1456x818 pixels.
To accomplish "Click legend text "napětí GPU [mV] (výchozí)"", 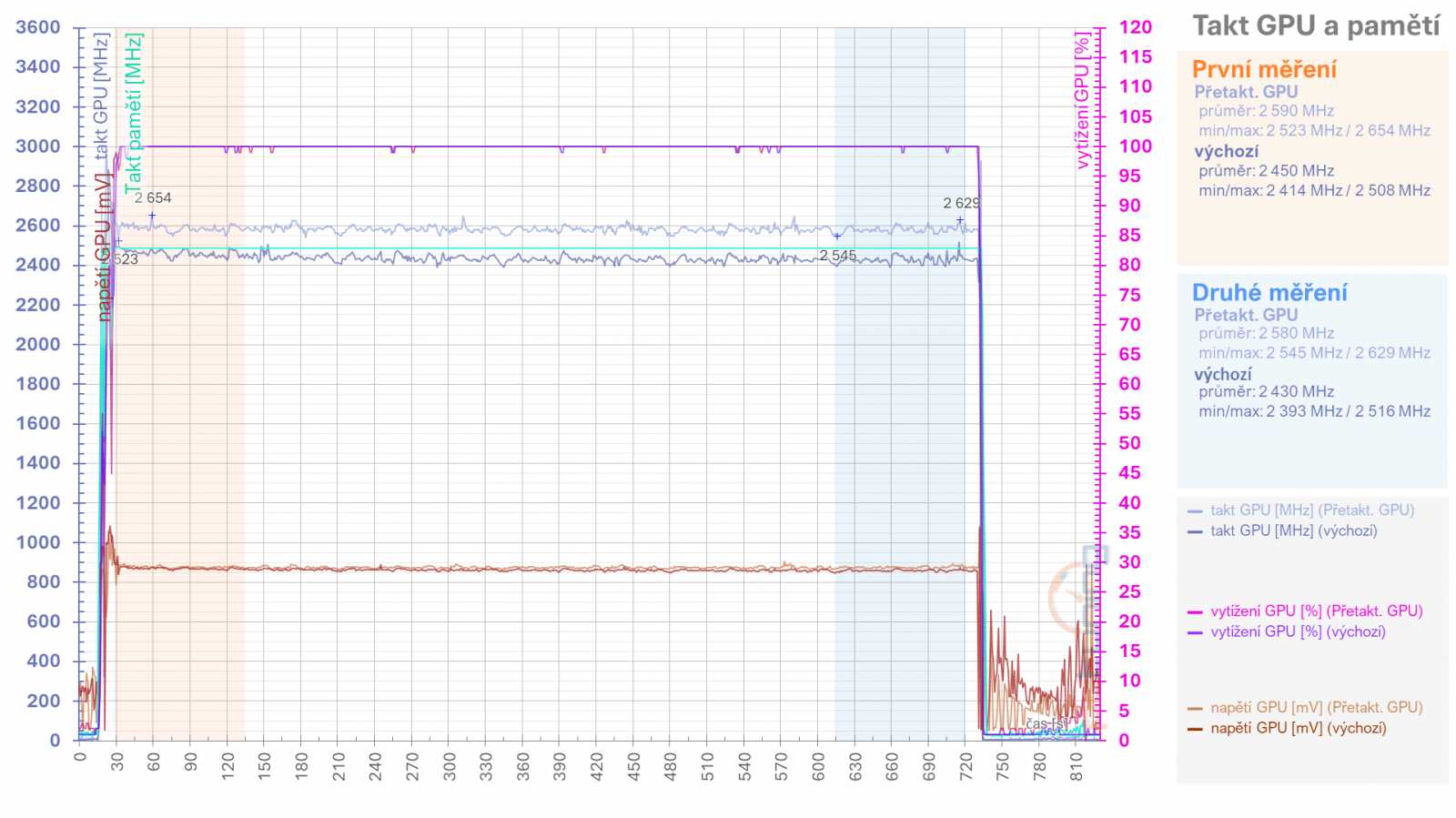I will click(1299, 728).
